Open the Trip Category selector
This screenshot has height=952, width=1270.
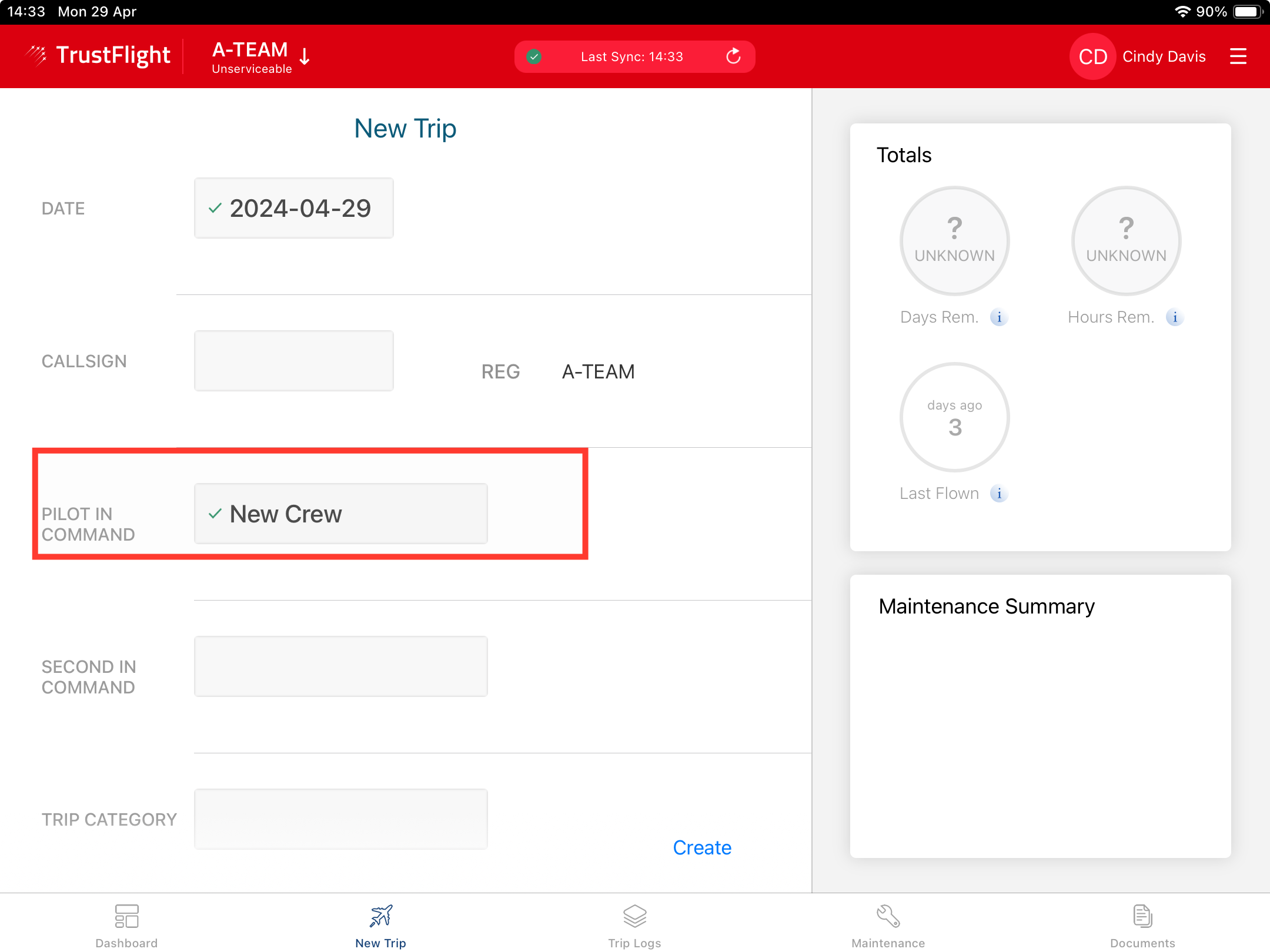pos(340,819)
